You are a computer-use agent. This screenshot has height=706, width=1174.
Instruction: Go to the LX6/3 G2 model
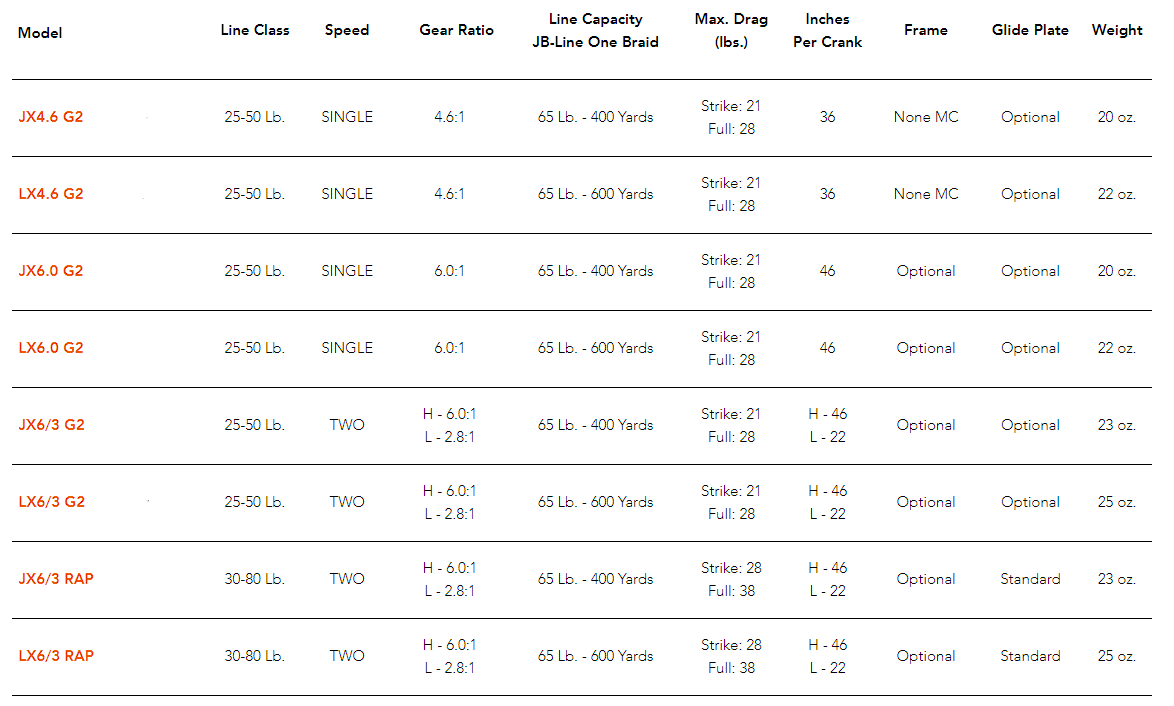[52, 502]
